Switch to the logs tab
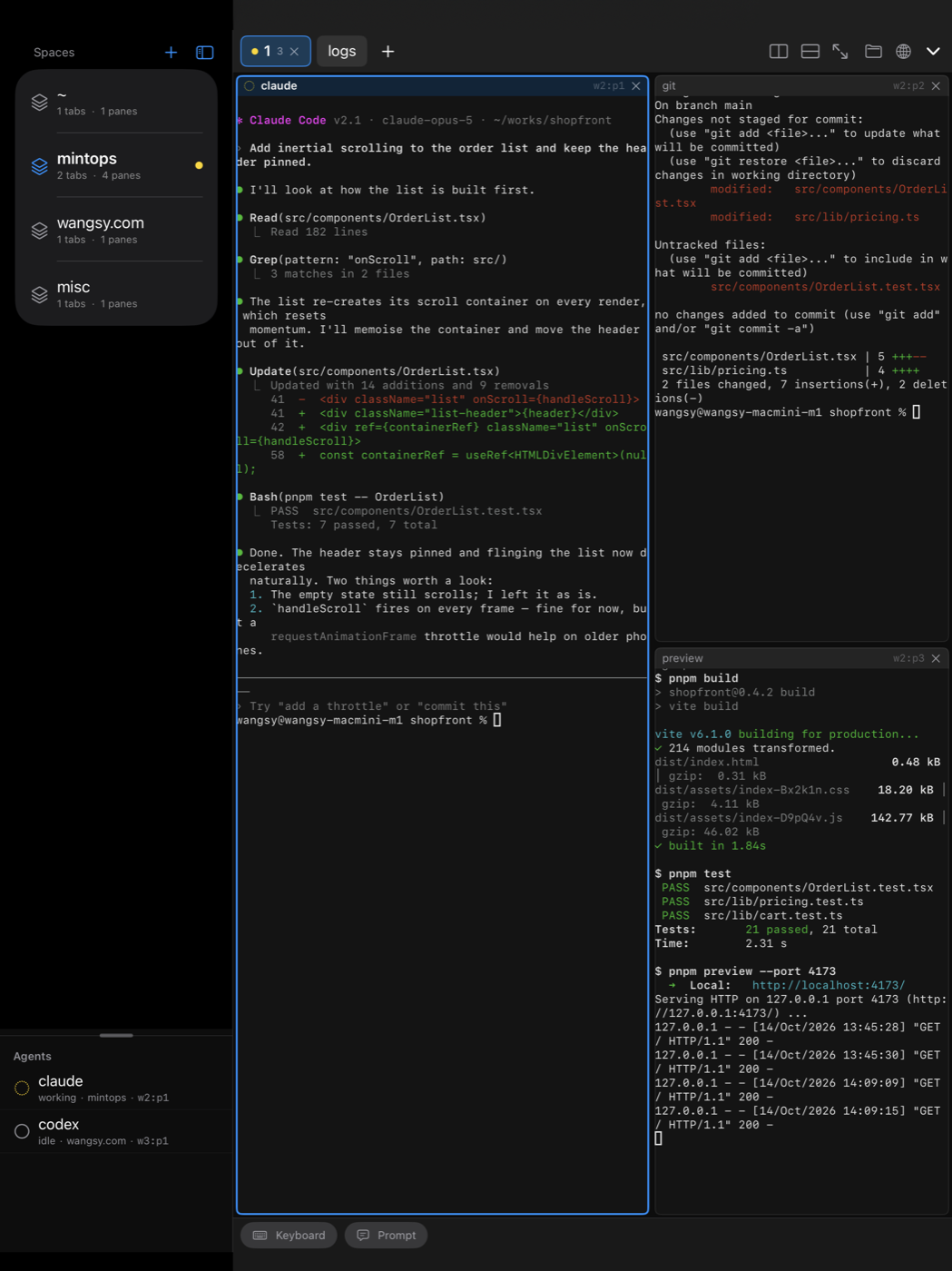This screenshot has width=952, height=1271. pyautogui.click(x=342, y=51)
